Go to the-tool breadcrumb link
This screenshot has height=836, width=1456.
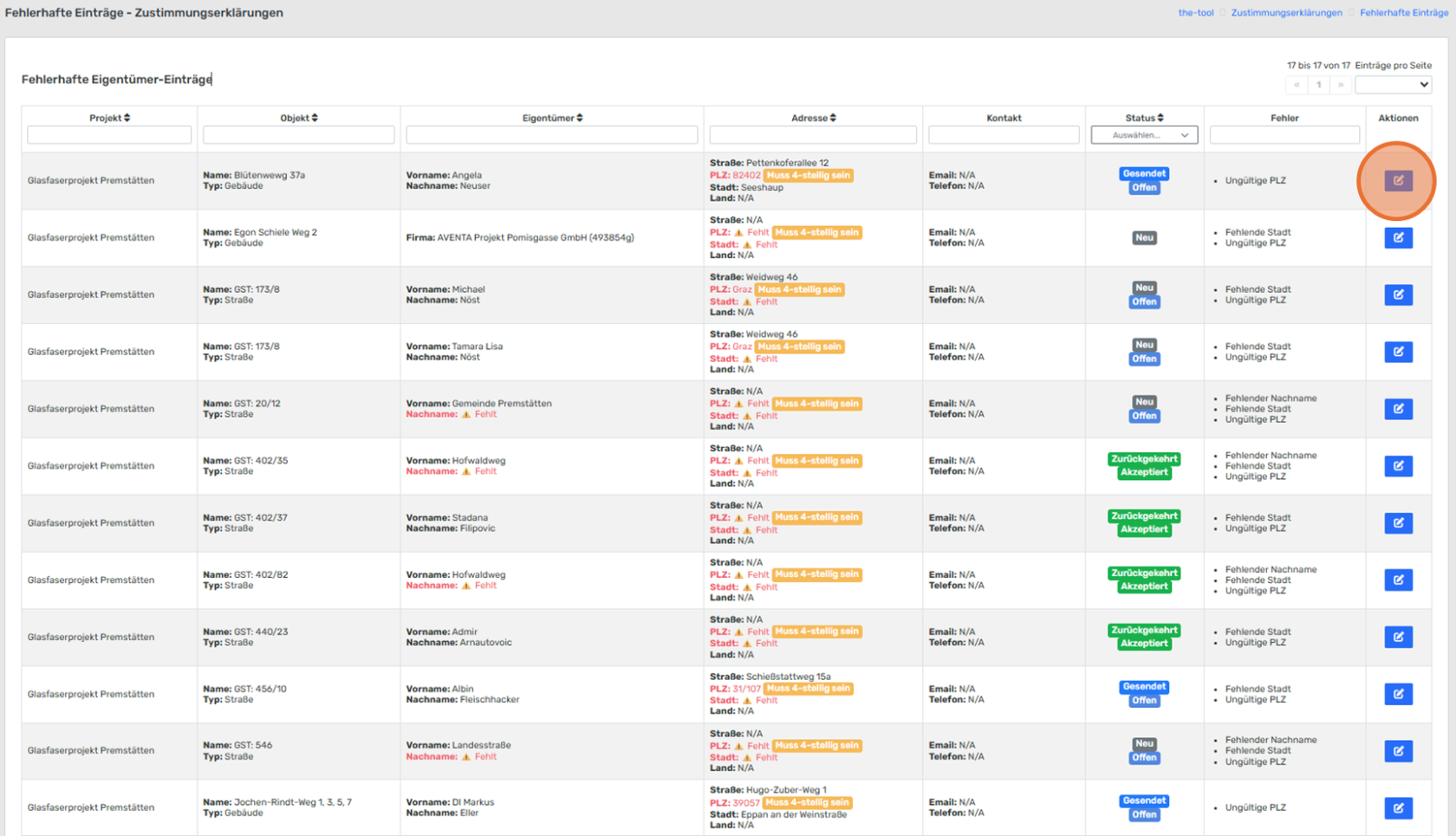coord(1195,13)
